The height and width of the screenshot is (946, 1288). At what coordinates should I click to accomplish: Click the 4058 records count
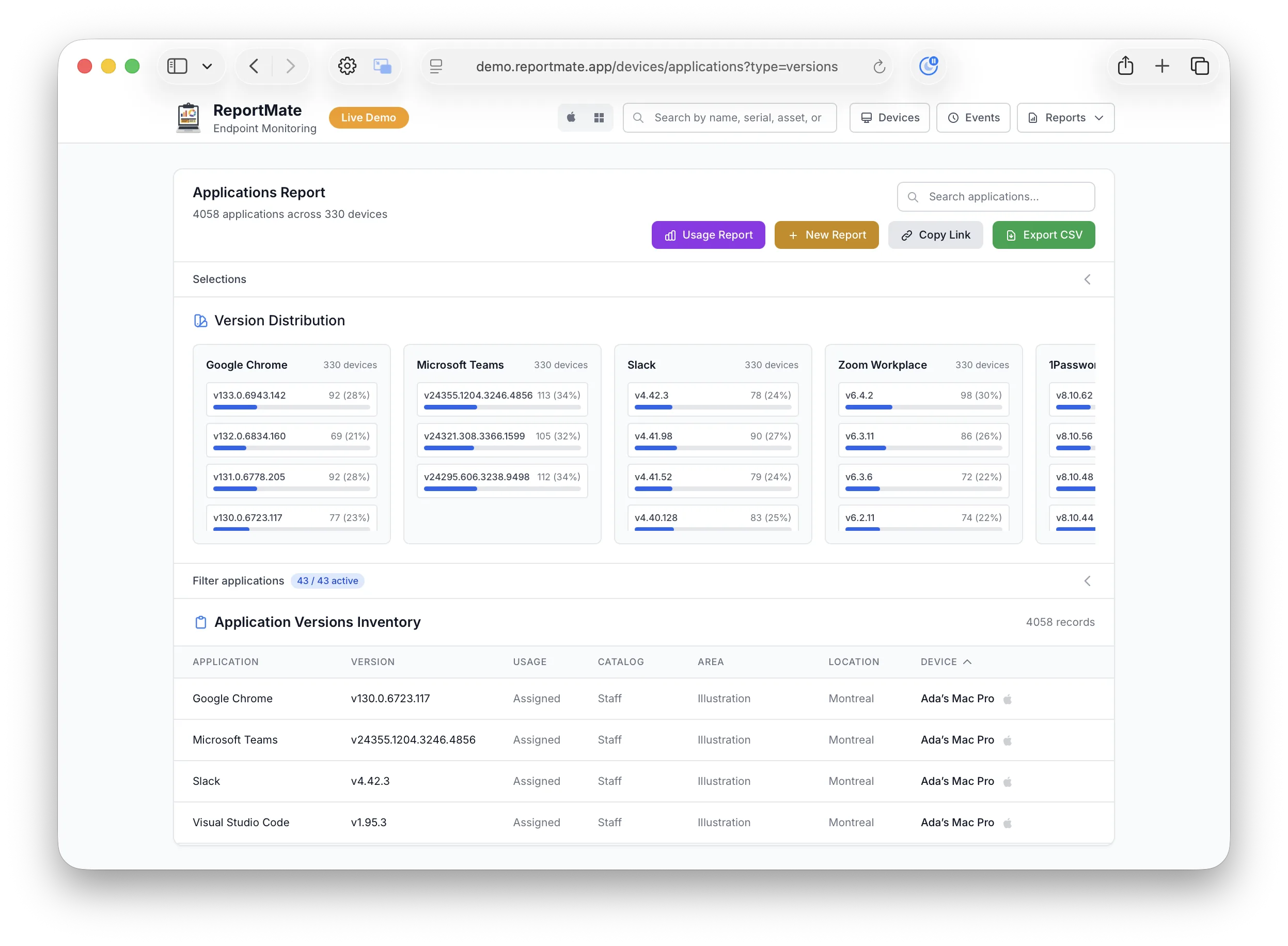[1060, 622]
